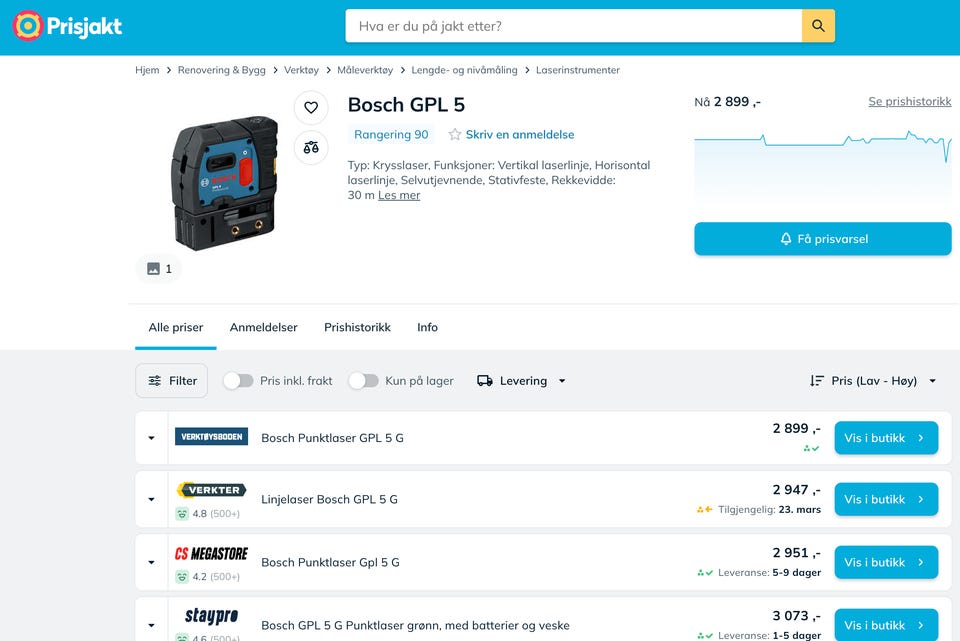Click the stock status icon beside Tilgjengelig 23. mars
This screenshot has height=641, width=960.
[705, 509]
